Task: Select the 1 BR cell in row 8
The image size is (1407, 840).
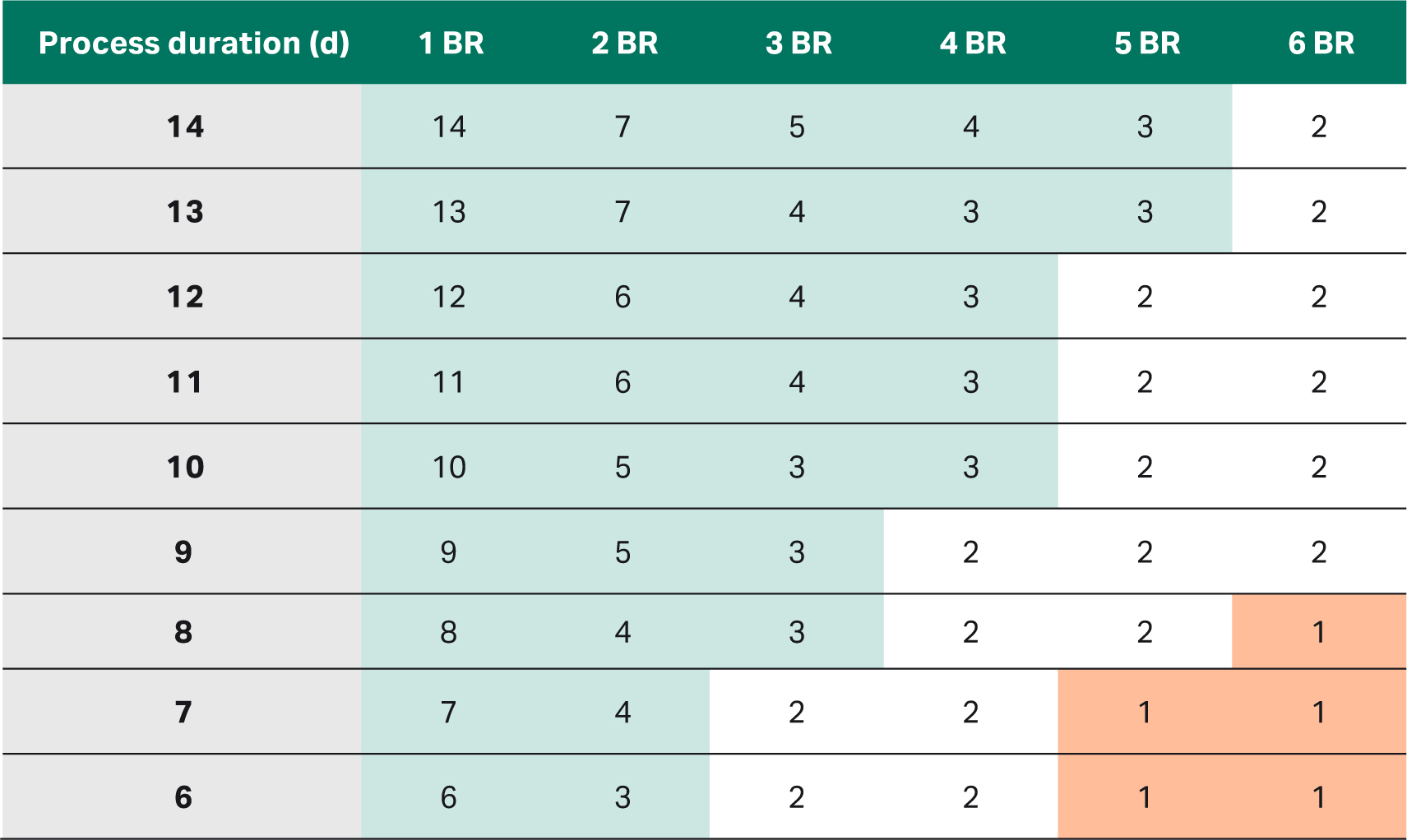Action: (449, 632)
